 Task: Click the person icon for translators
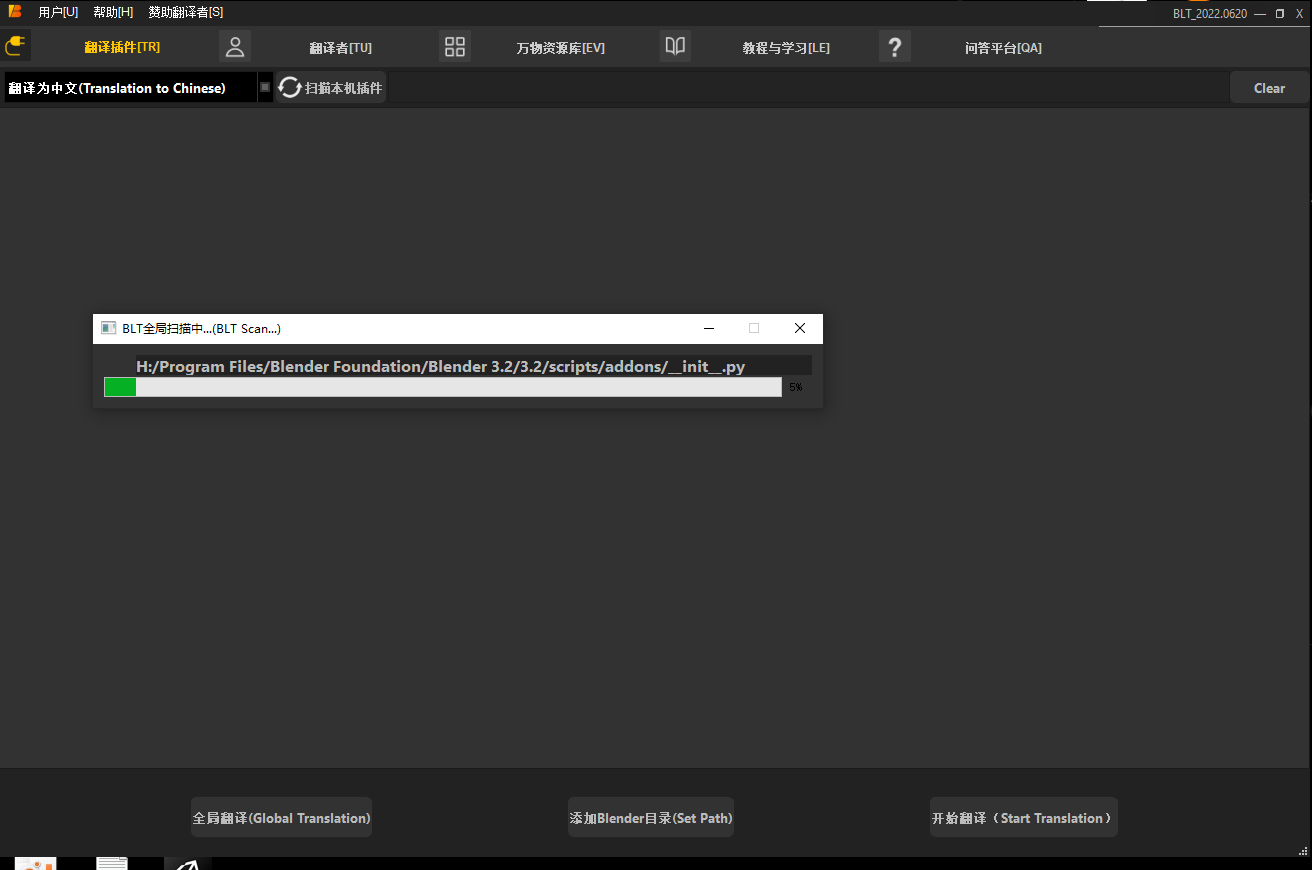tap(235, 46)
